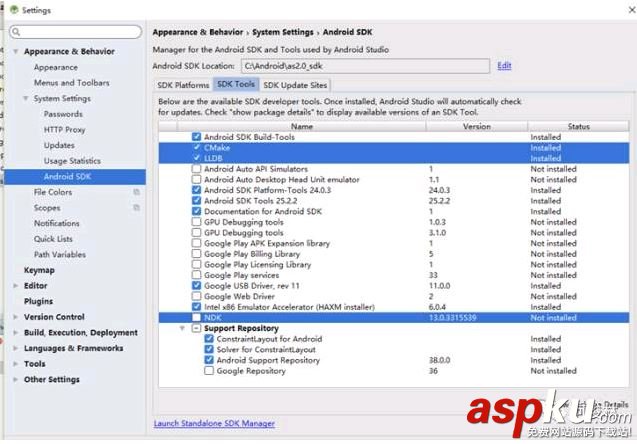Check the NDK checkbox
637x444 pixels.
pyautogui.click(x=197, y=317)
